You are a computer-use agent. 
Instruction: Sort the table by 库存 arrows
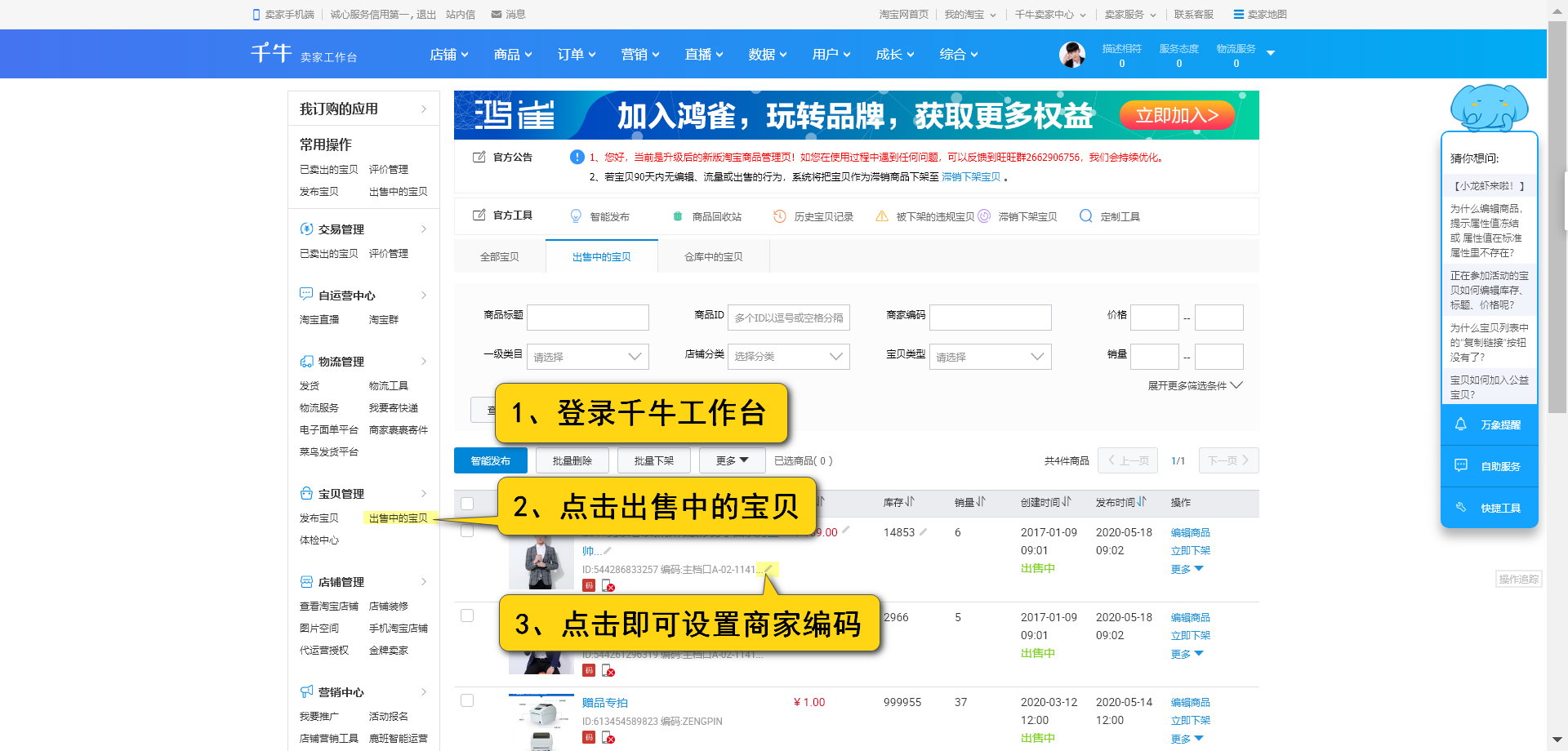click(911, 502)
